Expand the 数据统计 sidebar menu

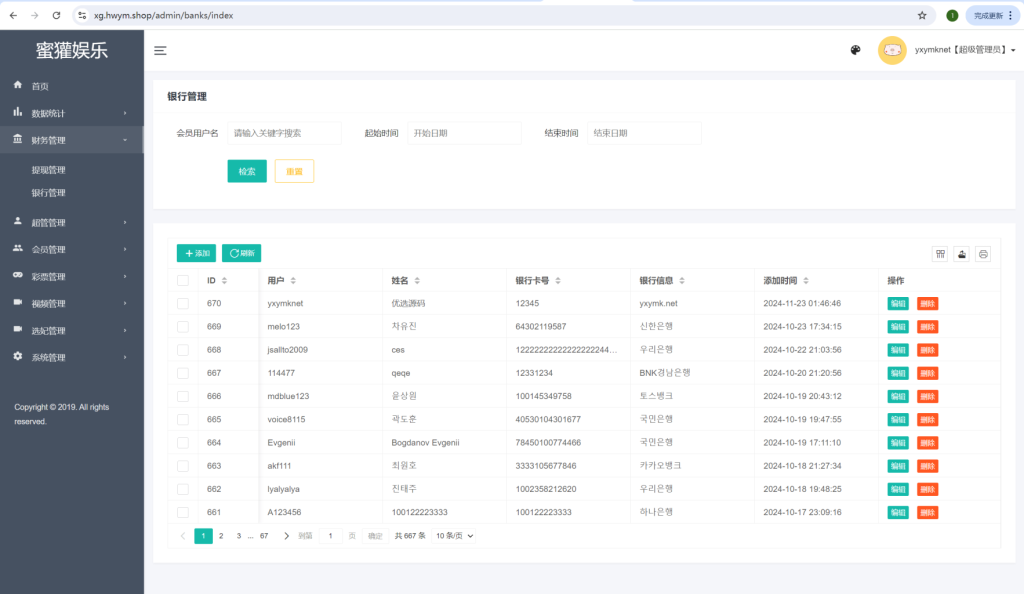(72, 113)
